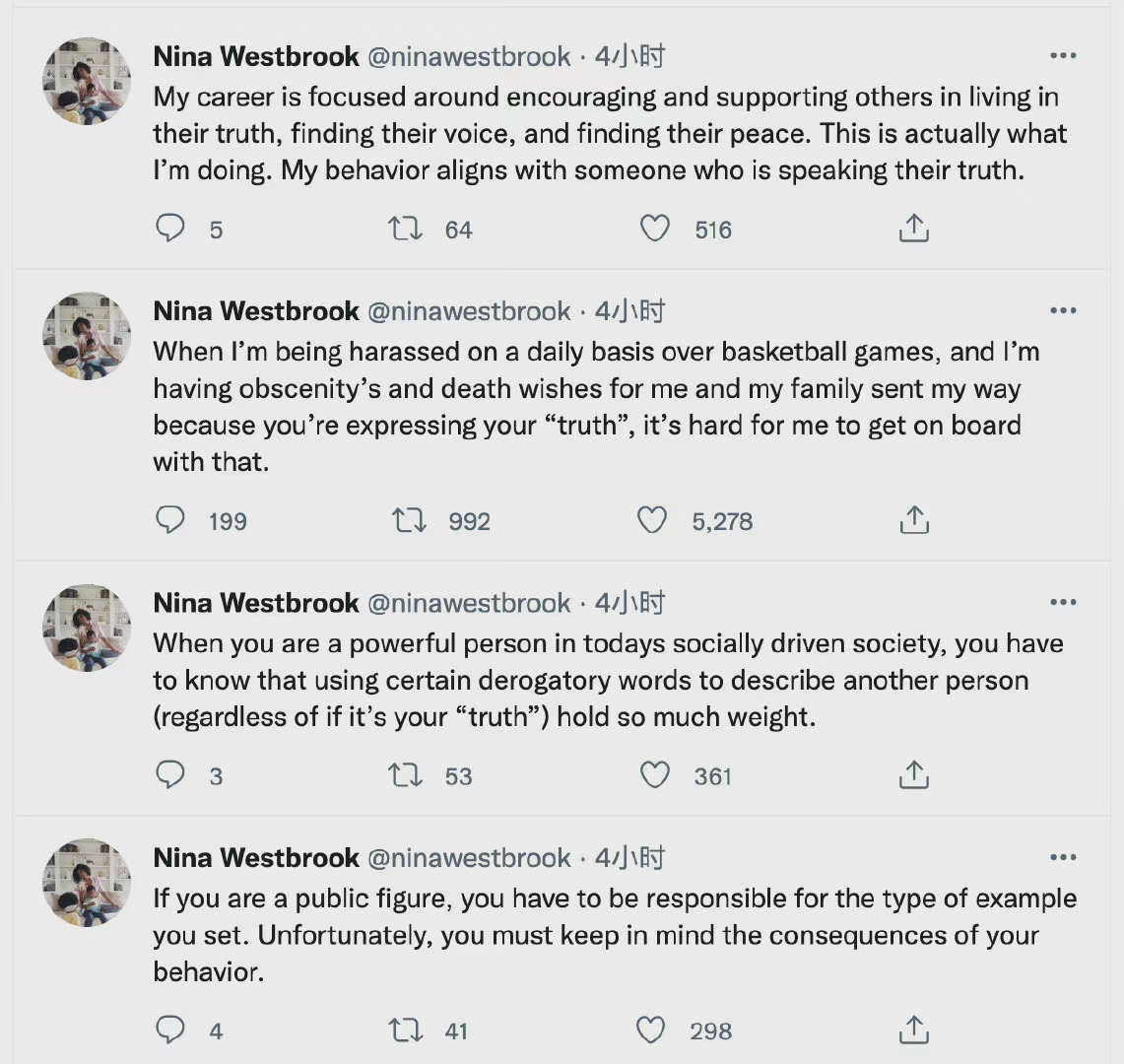The height and width of the screenshot is (1064, 1124).
Task: Open more options on the "powerful person" tweet
Action: click(x=1063, y=603)
